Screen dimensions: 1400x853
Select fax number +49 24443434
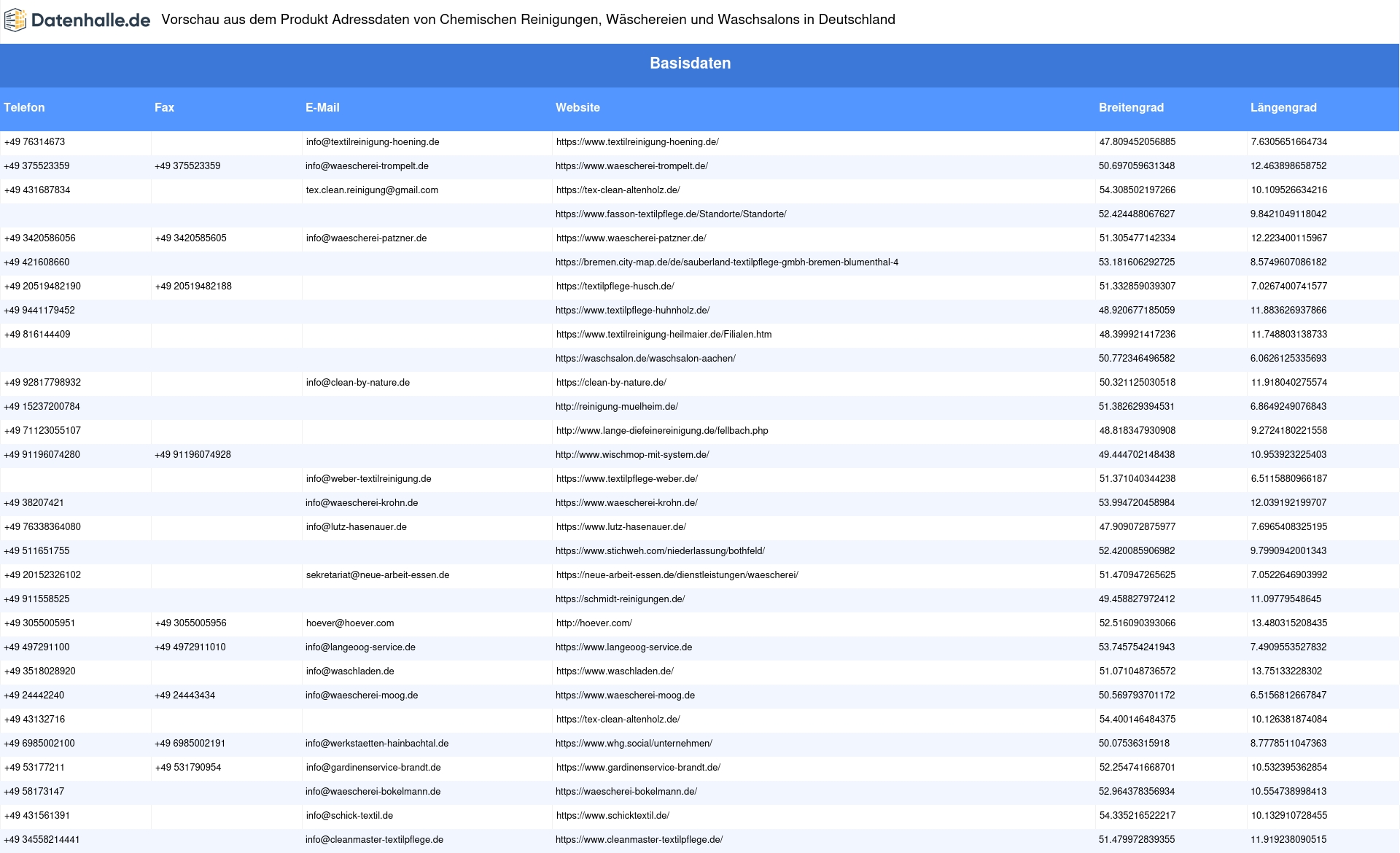[x=184, y=696]
